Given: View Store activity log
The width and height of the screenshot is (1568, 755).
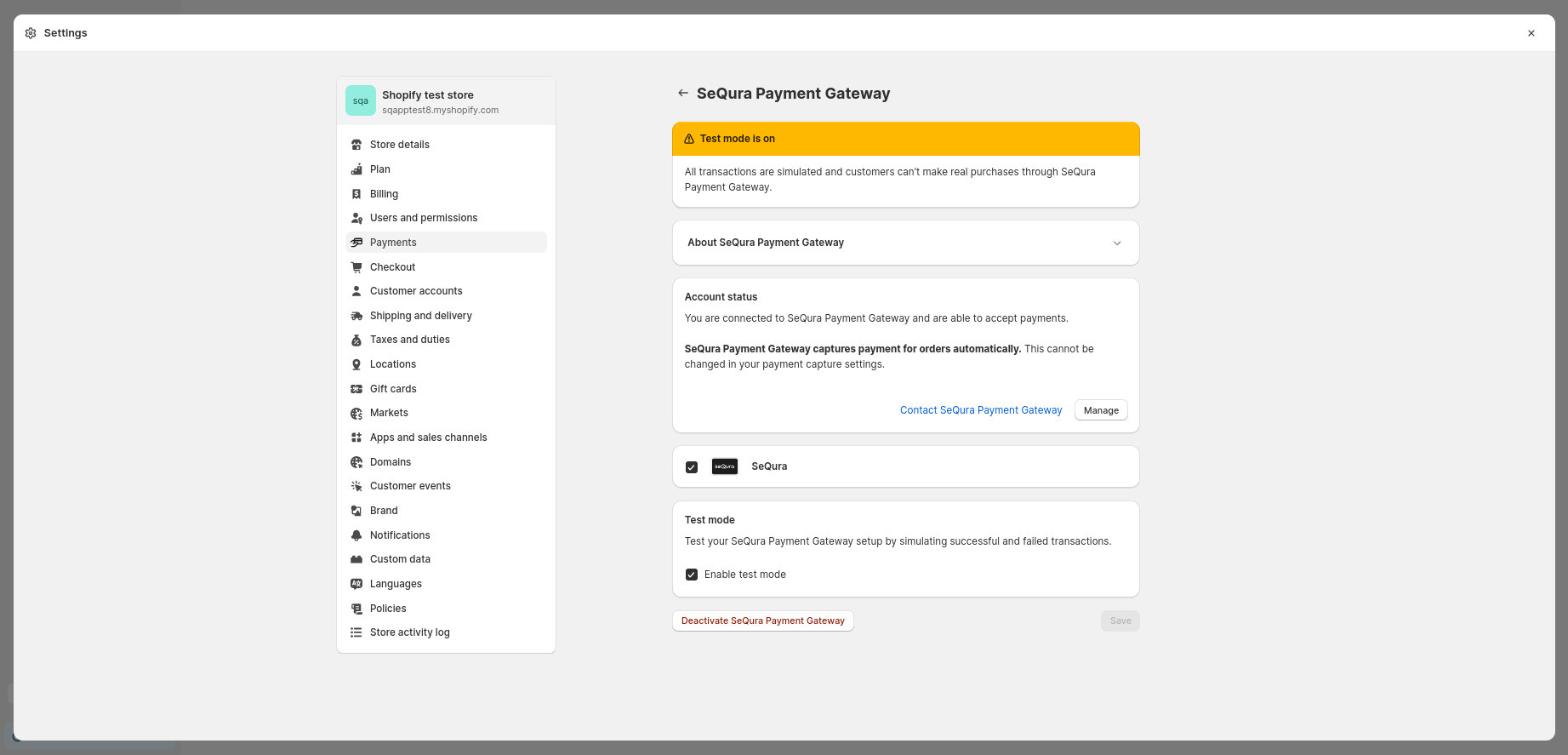Looking at the screenshot, I should click(x=446, y=632).
